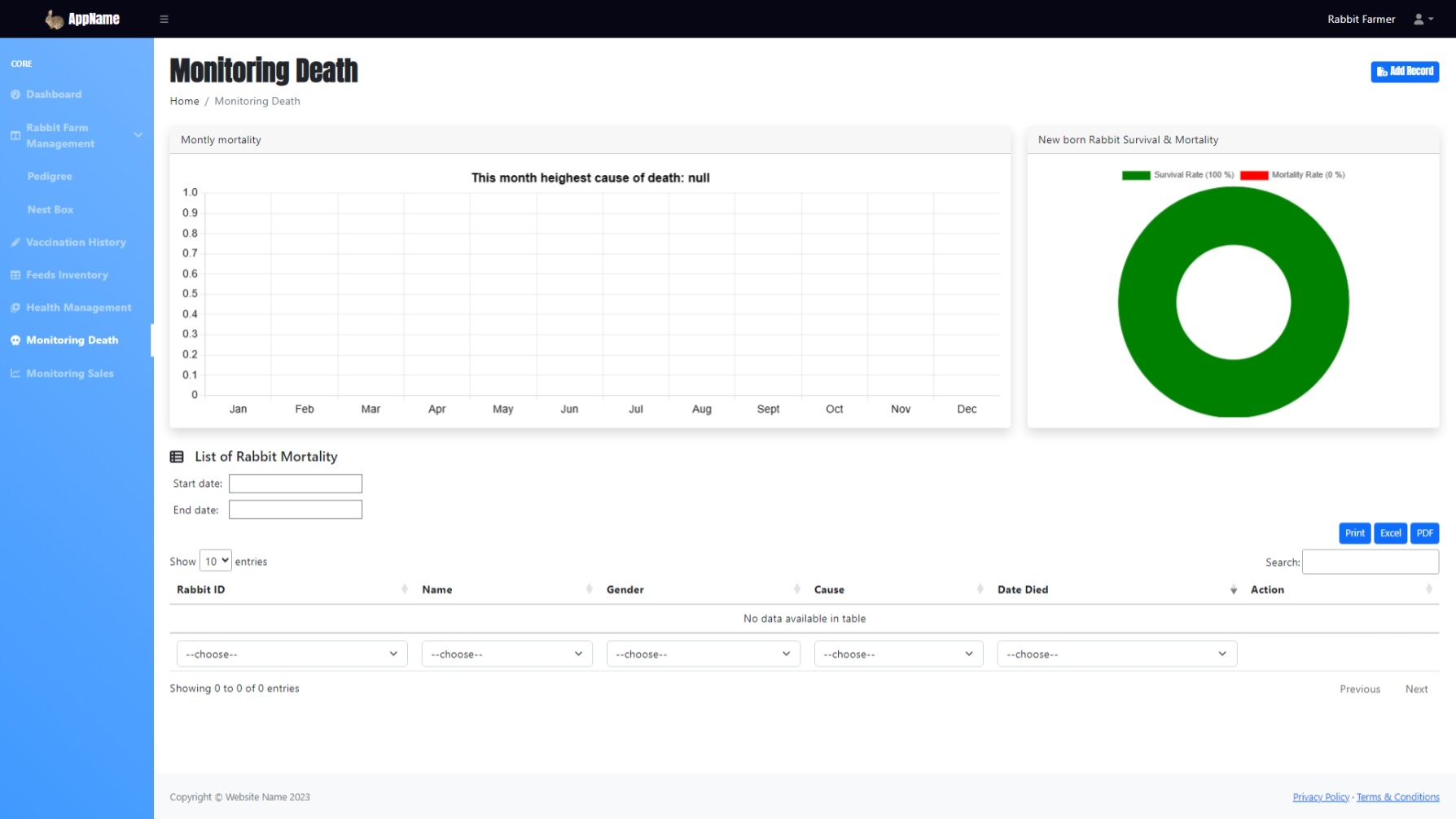Open the Gender filter choose dropdown

coord(703,654)
